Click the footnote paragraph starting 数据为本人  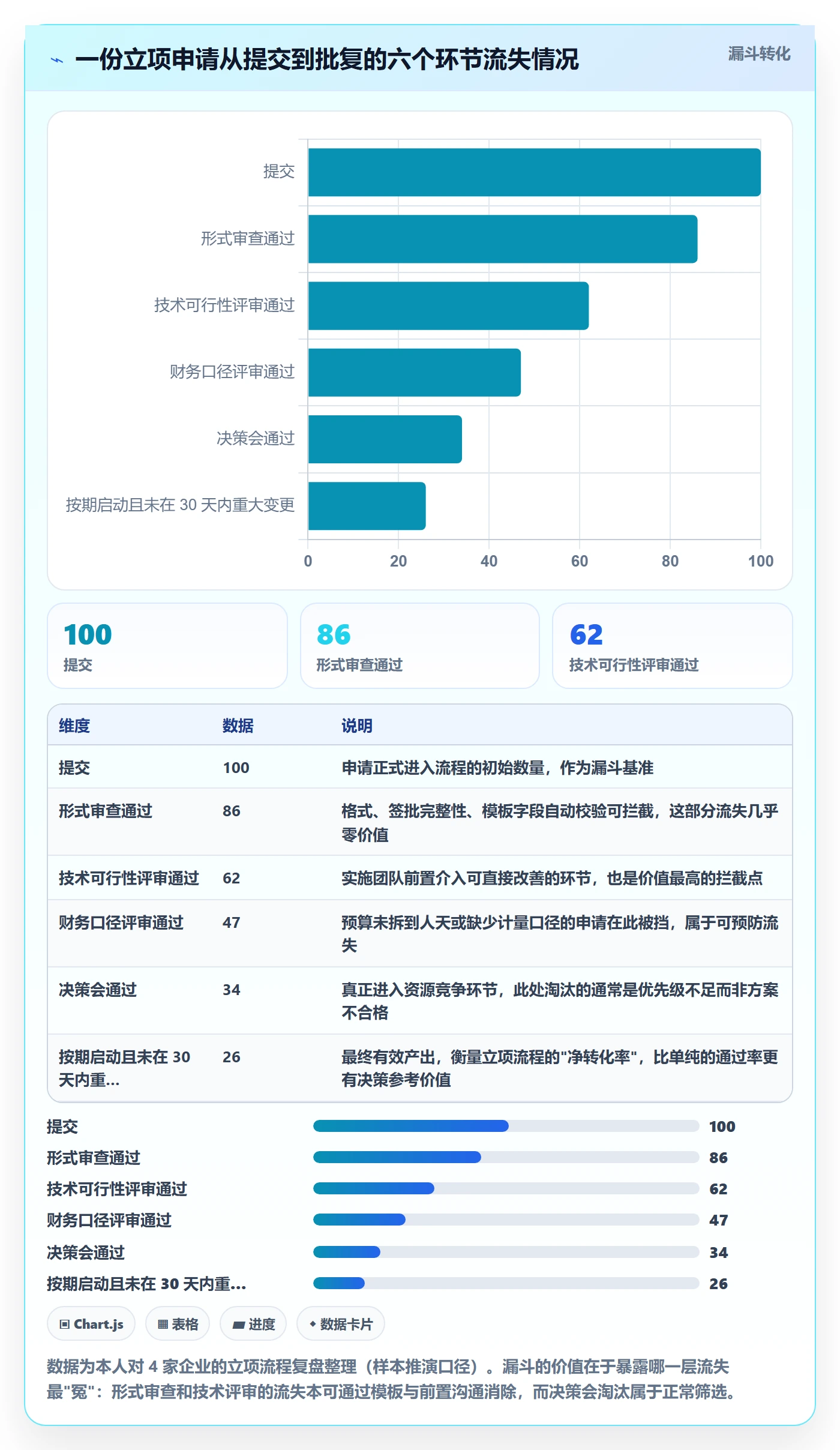click(x=393, y=1379)
